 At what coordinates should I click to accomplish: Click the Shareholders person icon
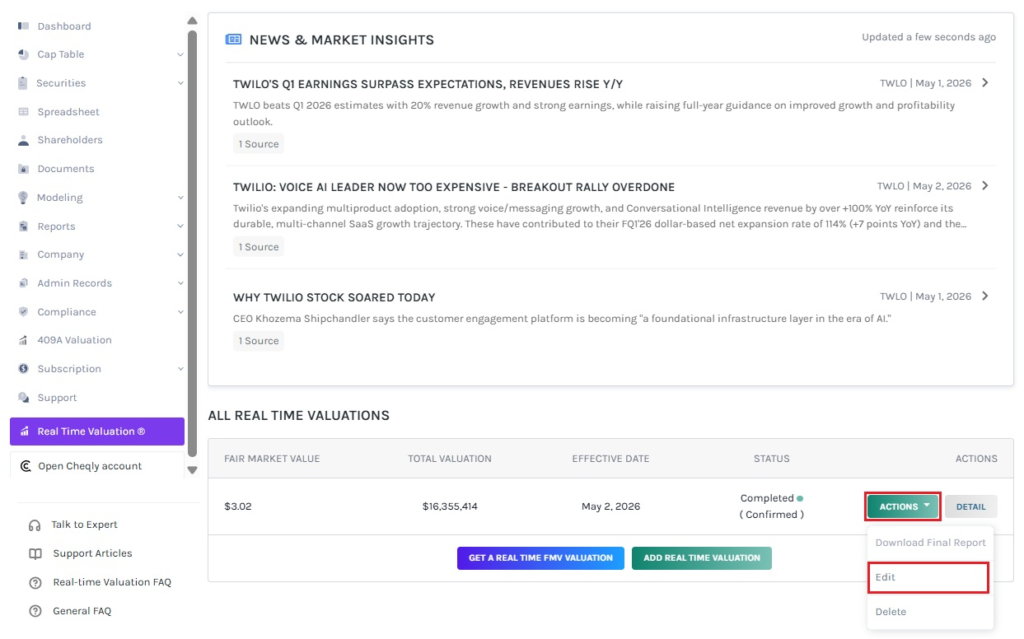pyautogui.click(x=24, y=140)
